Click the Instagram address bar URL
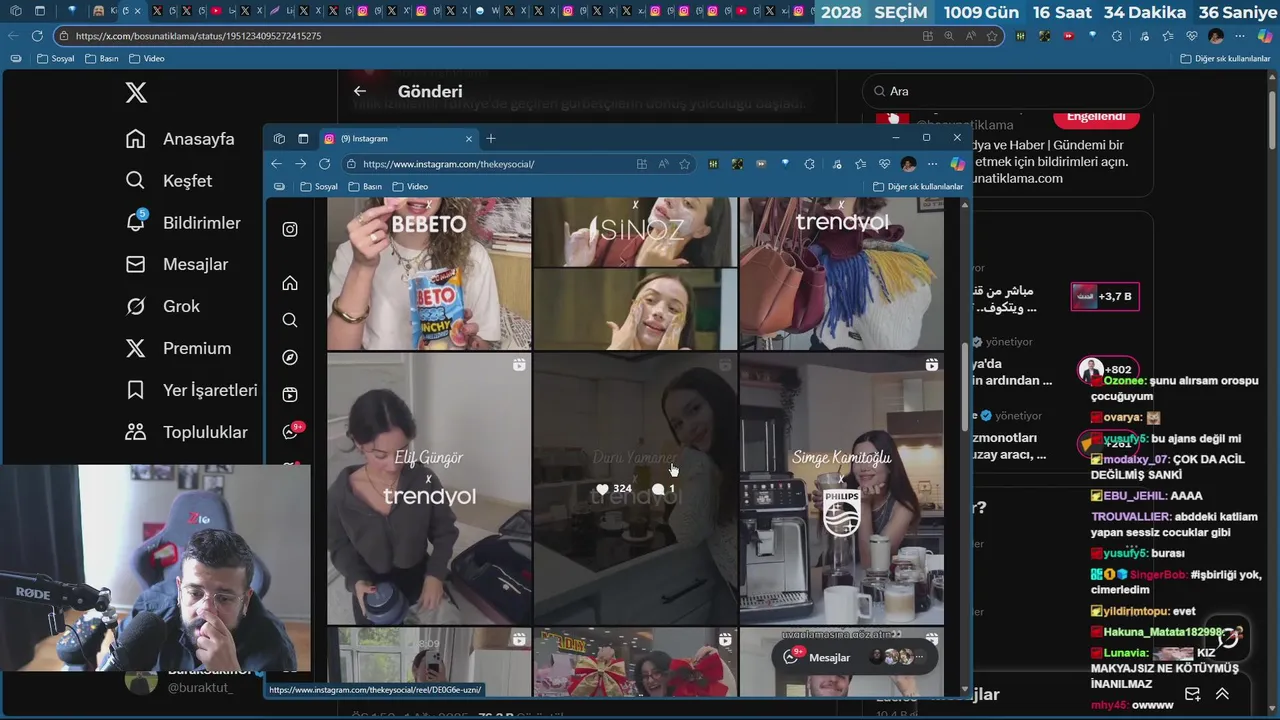1280x720 pixels. pos(448,164)
